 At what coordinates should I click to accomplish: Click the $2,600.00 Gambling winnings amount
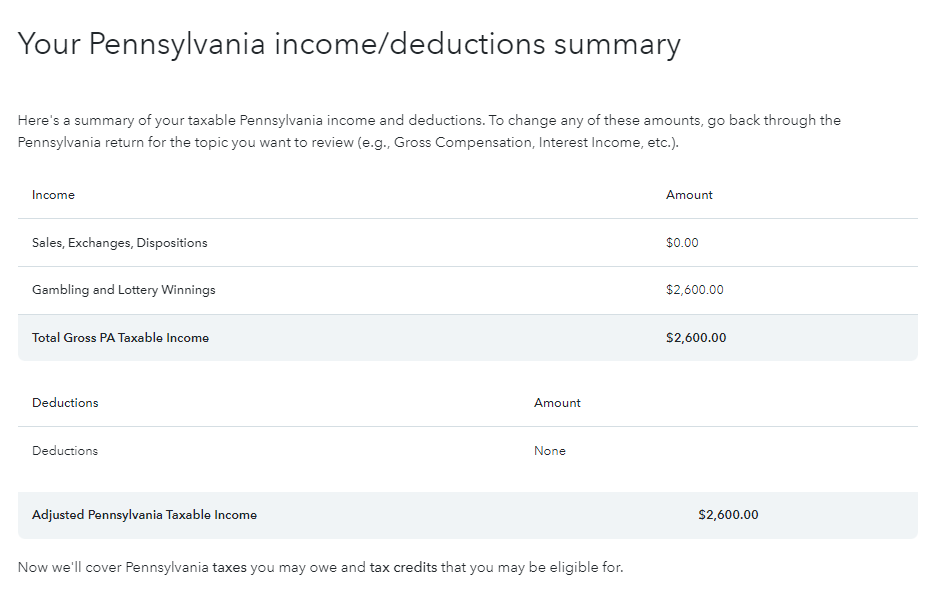coord(695,289)
